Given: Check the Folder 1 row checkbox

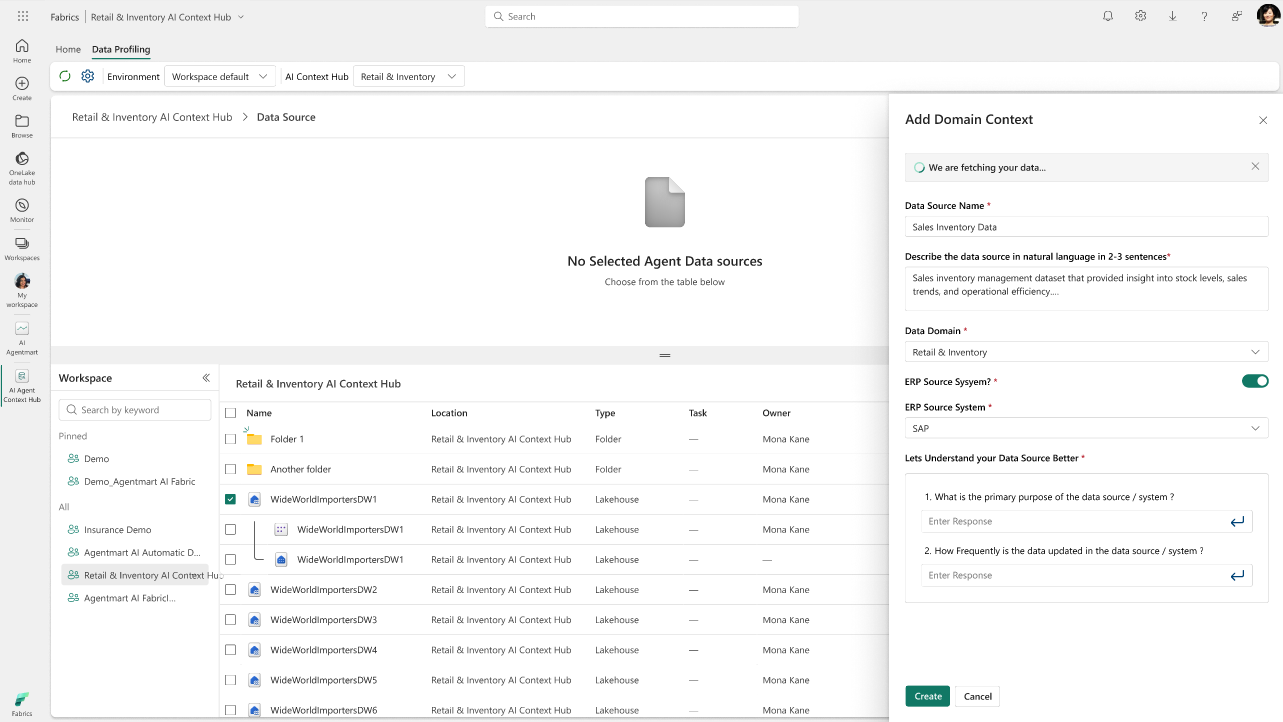Looking at the screenshot, I should 231,439.
